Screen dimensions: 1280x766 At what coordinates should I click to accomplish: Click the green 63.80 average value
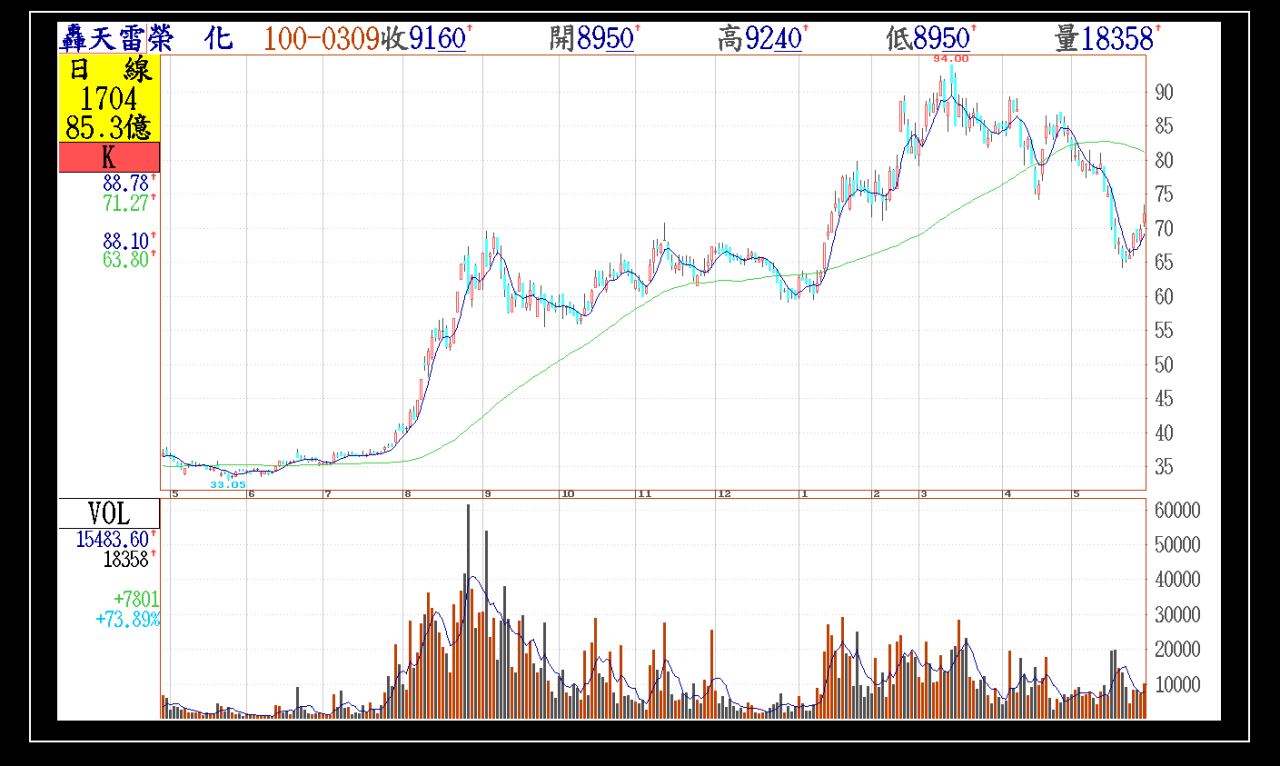coord(125,260)
